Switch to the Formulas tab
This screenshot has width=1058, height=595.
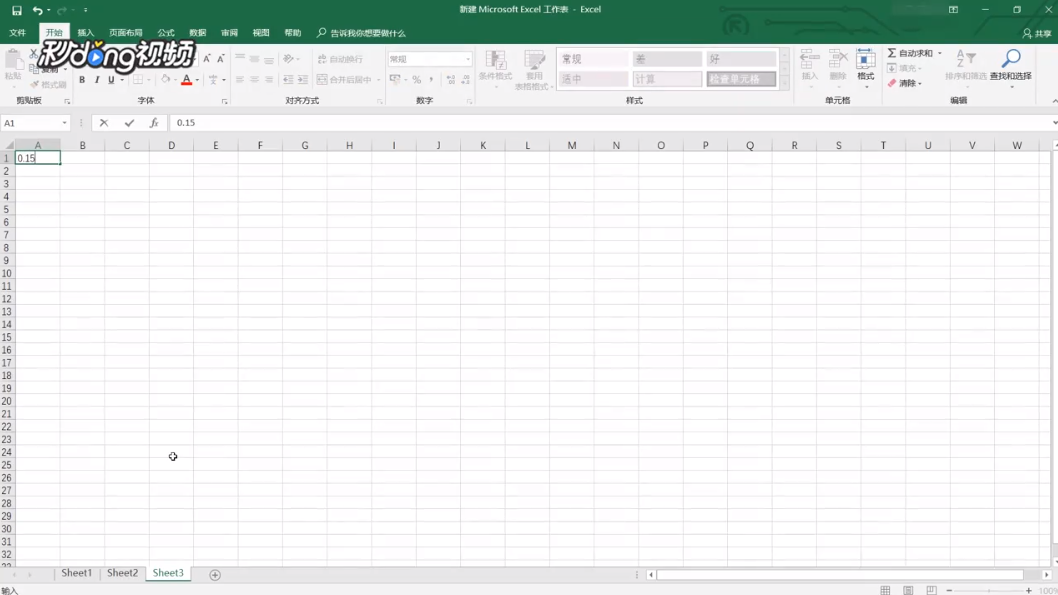165,32
